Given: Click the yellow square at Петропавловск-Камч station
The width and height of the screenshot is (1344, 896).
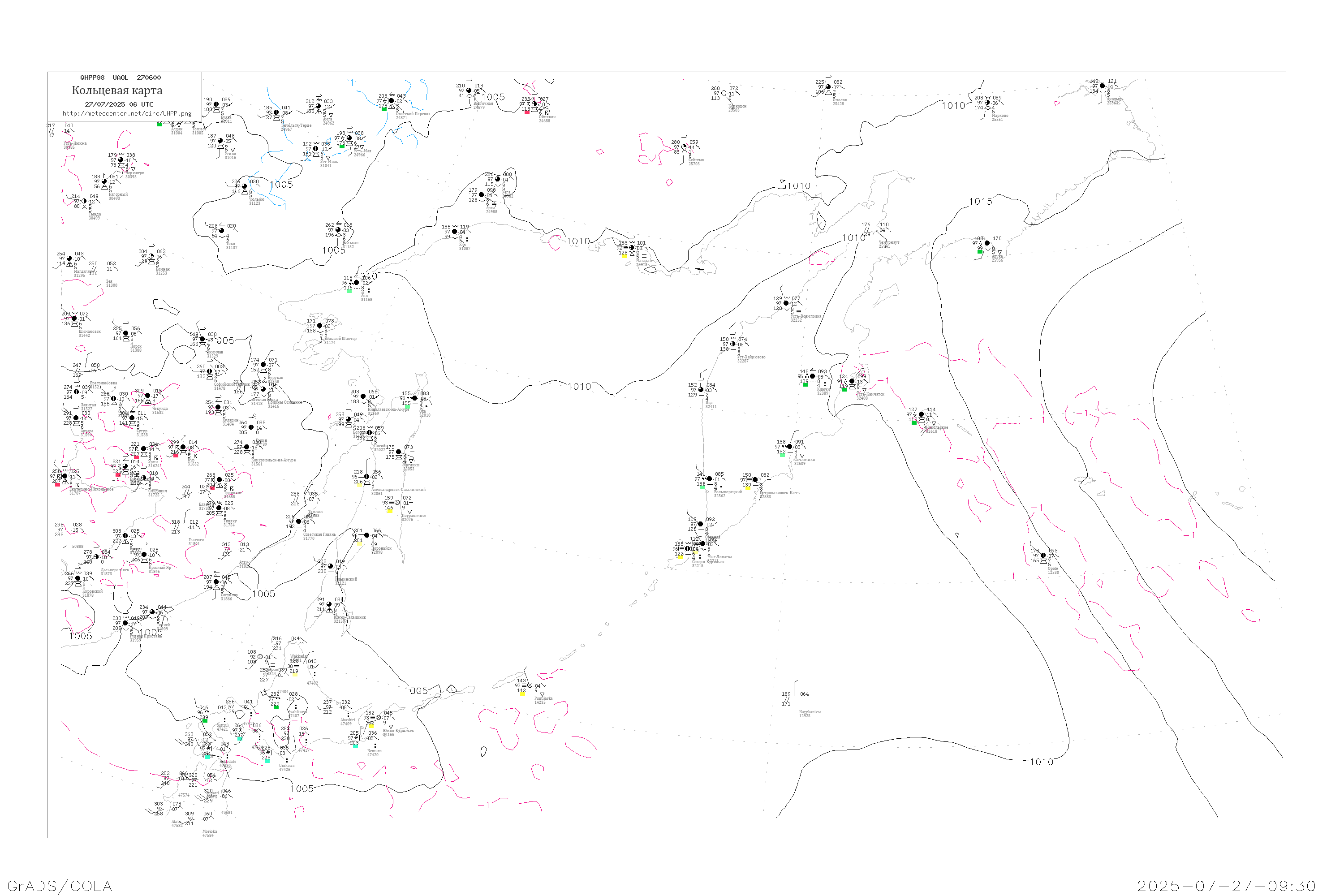Looking at the screenshot, I should (748, 489).
